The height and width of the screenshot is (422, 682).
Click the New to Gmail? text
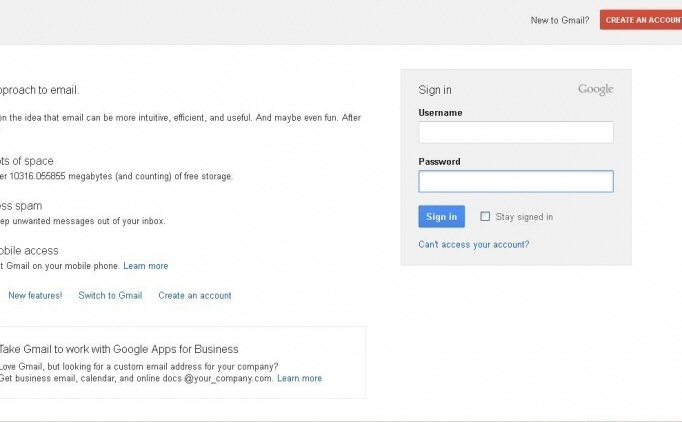(560, 21)
